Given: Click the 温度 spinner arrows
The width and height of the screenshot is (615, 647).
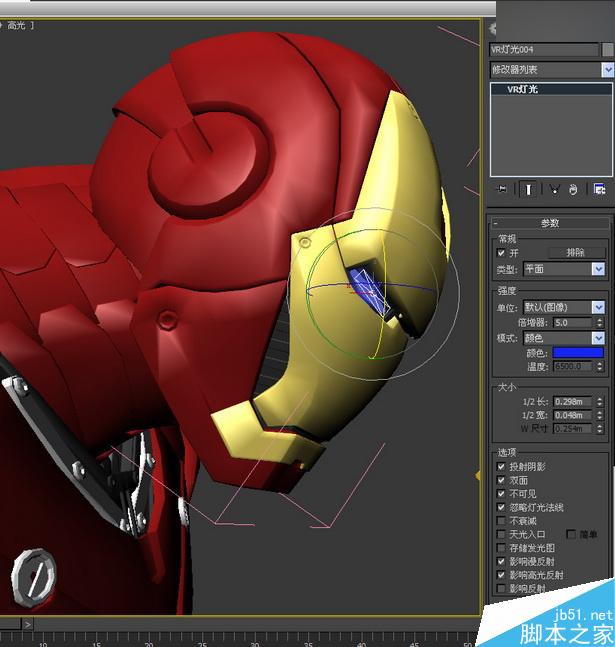Looking at the screenshot, I should pyautogui.click(x=600, y=366).
